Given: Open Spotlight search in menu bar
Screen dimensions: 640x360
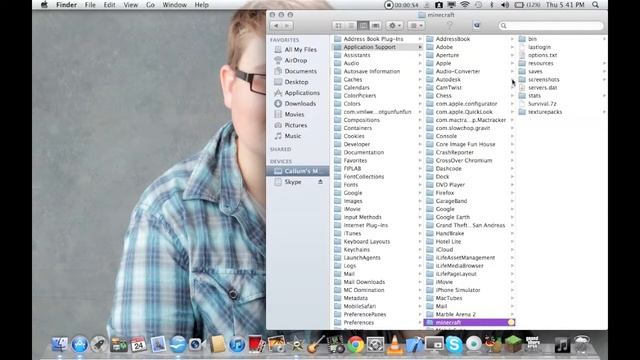Looking at the screenshot, I should (596, 5).
